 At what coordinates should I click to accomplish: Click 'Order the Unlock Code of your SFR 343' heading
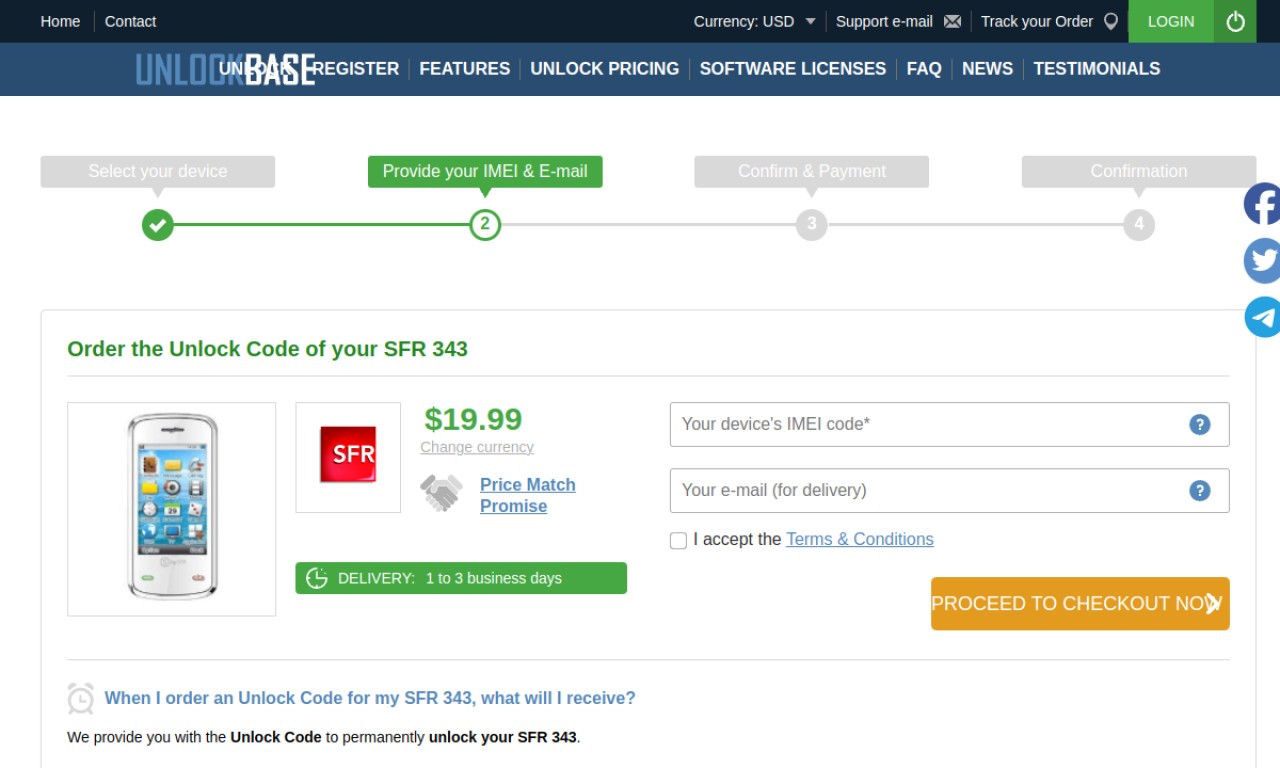pos(267,349)
